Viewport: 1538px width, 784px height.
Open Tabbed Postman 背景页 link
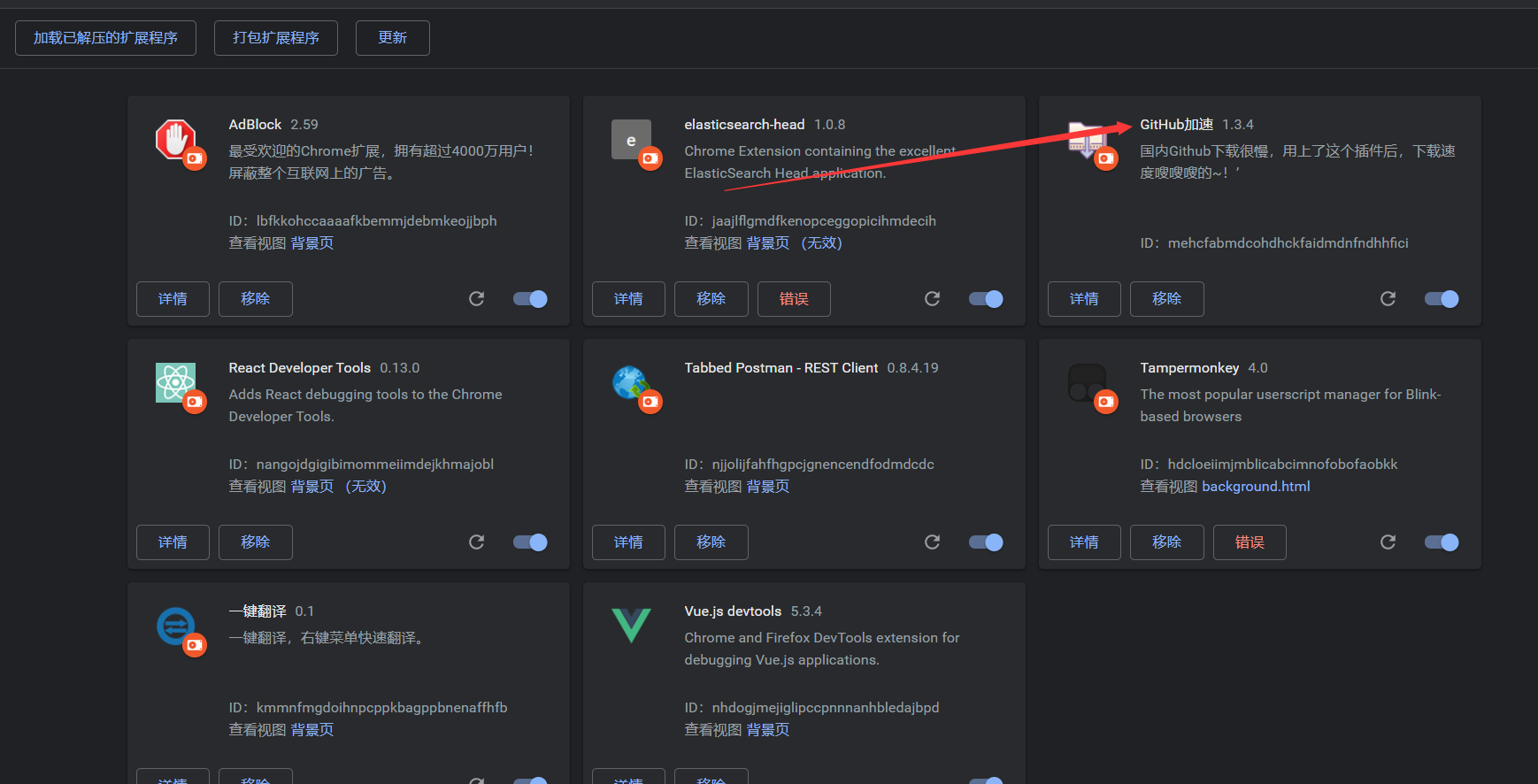(768, 487)
